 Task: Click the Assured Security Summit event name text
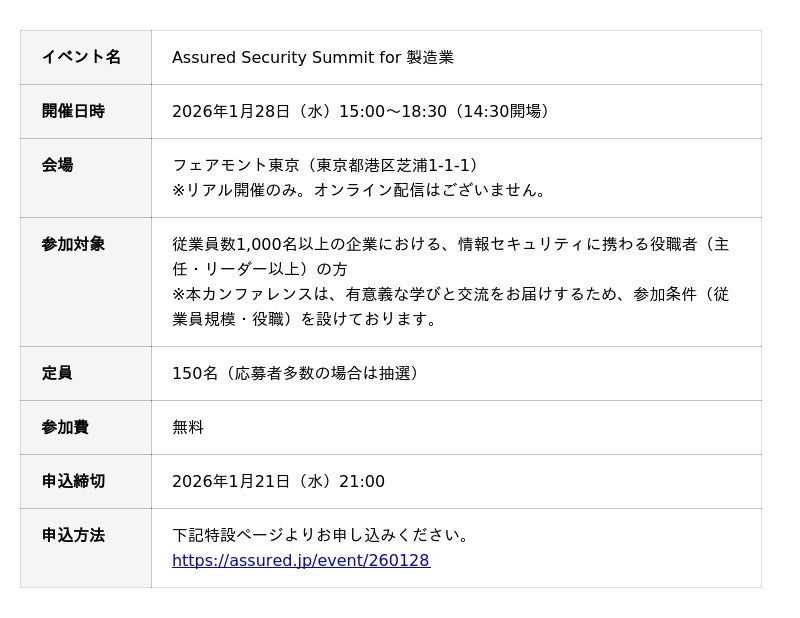(x=312, y=58)
